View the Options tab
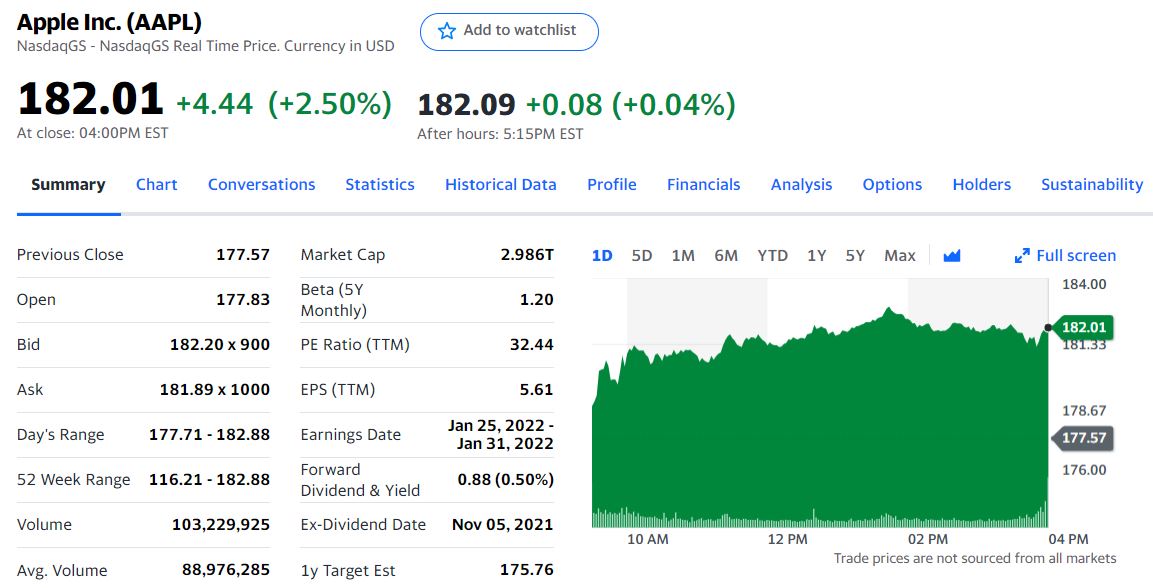 tap(892, 184)
